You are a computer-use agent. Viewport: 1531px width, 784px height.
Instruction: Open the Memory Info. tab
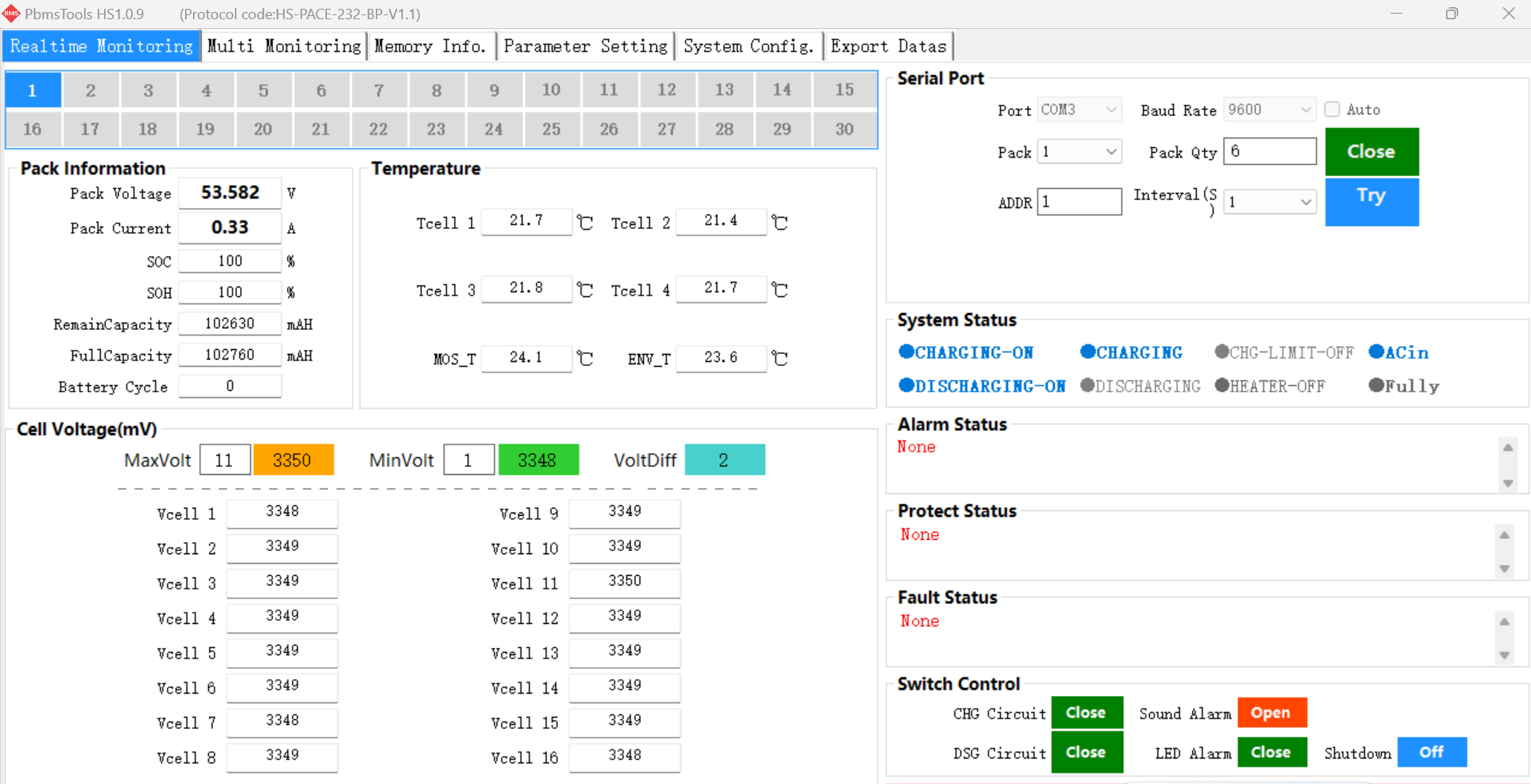[x=431, y=46]
